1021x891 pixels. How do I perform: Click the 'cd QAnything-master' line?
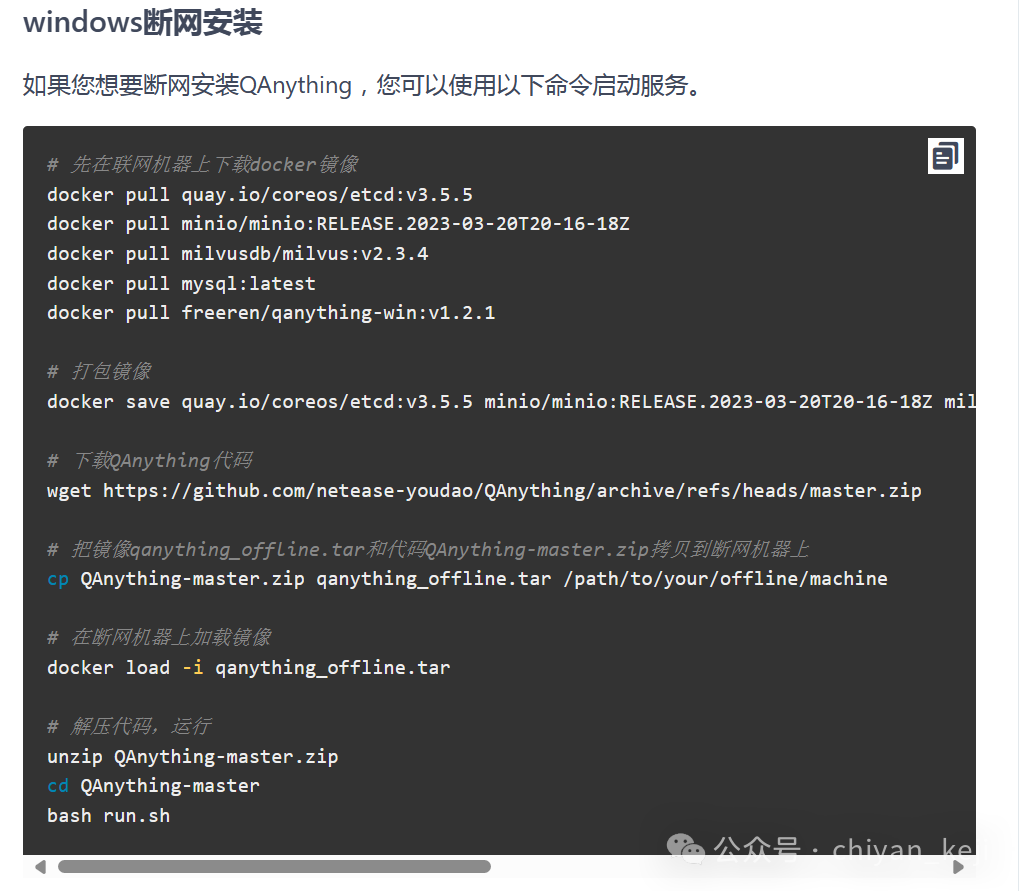click(153, 786)
